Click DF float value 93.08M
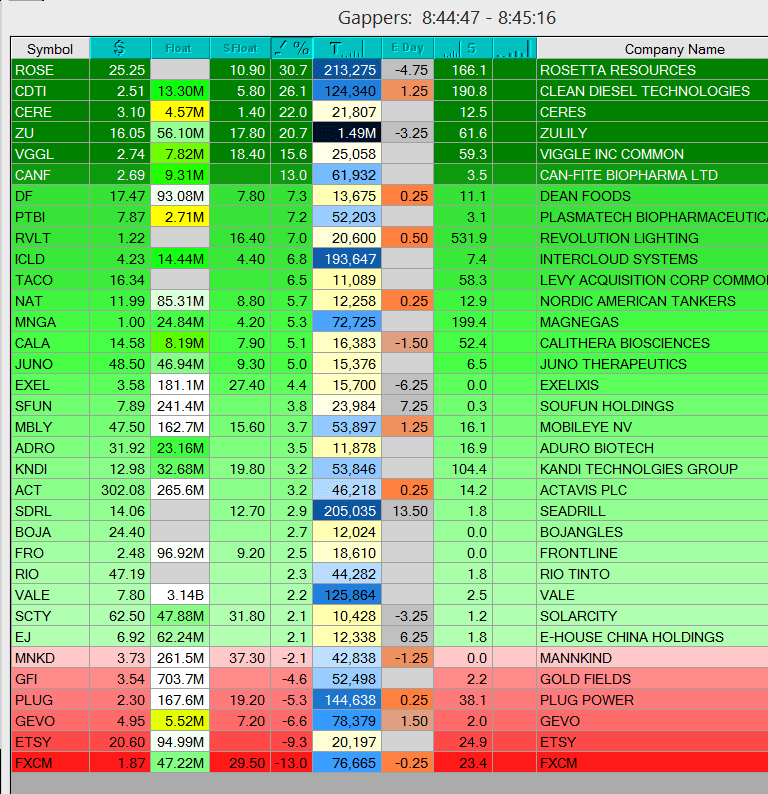Image resolution: width=768 pixels, height=794 pixels. click(x=180, y=196)
